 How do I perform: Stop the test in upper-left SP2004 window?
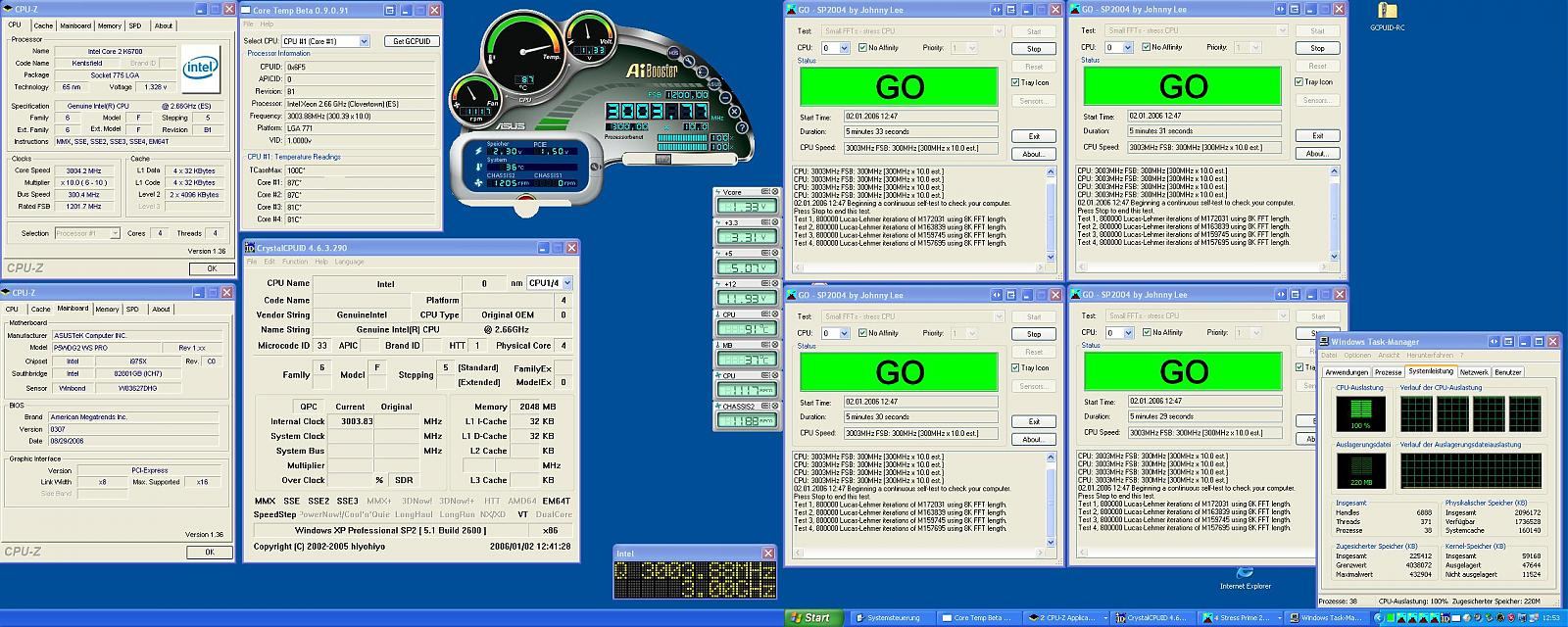[1034, 49]
